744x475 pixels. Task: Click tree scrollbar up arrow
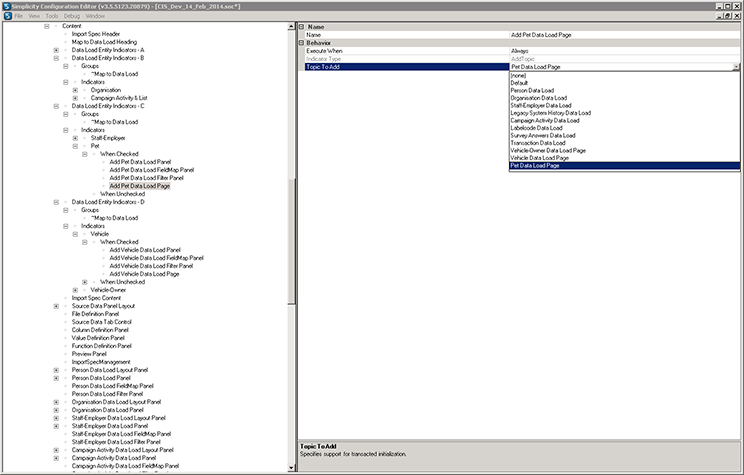click(291, 27)
